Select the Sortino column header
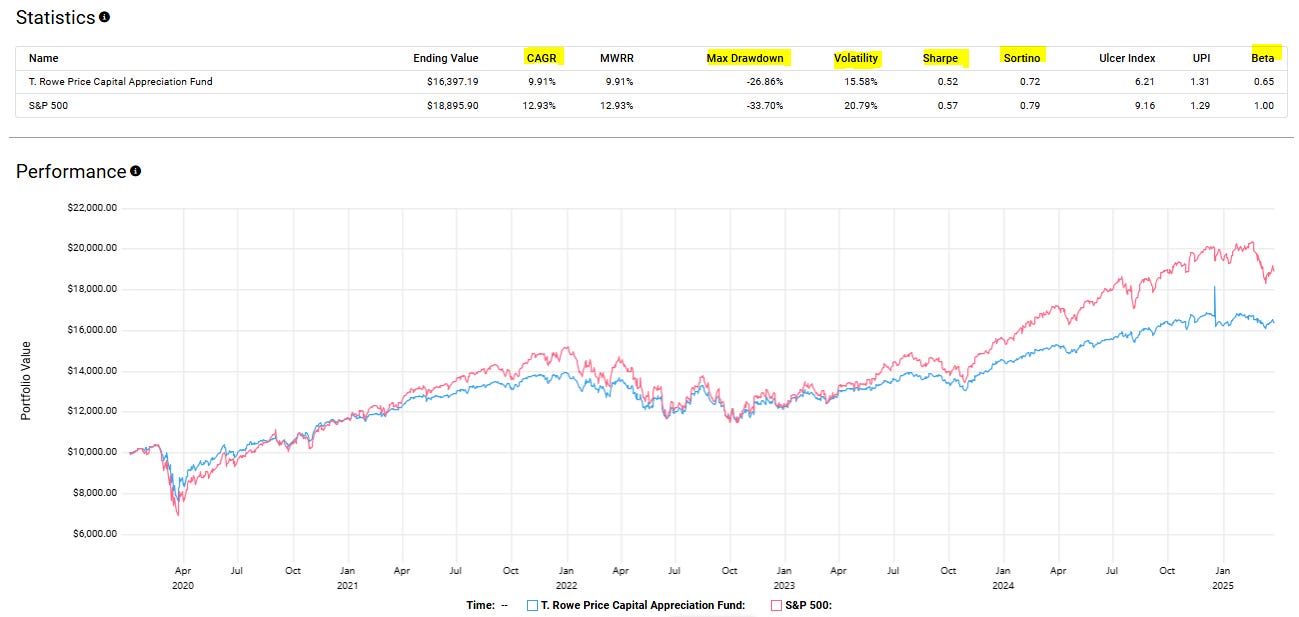The width and height of the screenshot is (1299, 617). coord(1022,58)
